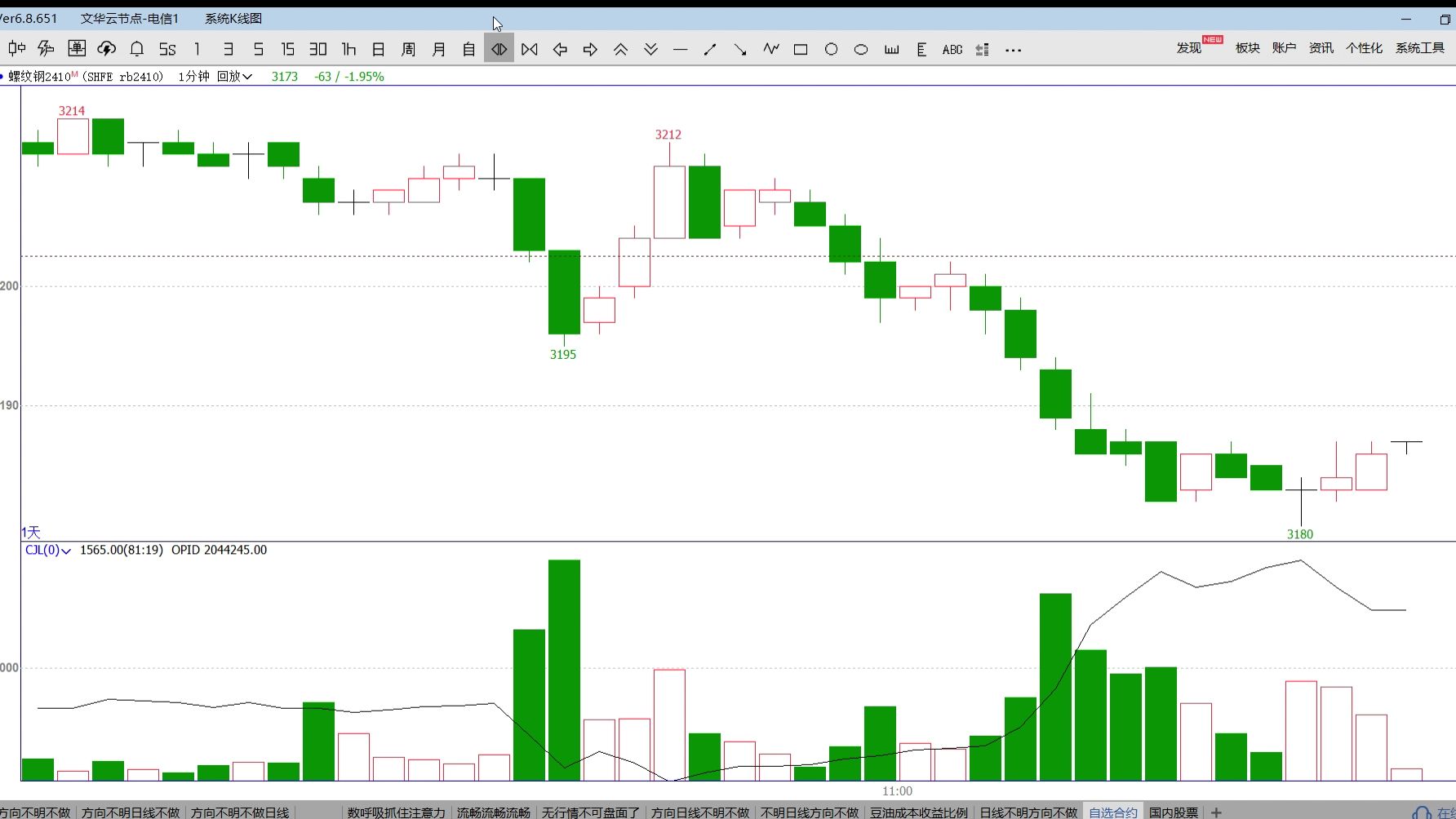Expand the CJL(0) indicator dropdown
The height and width of the screenshot is (819, 1456).
coord(47,551)
